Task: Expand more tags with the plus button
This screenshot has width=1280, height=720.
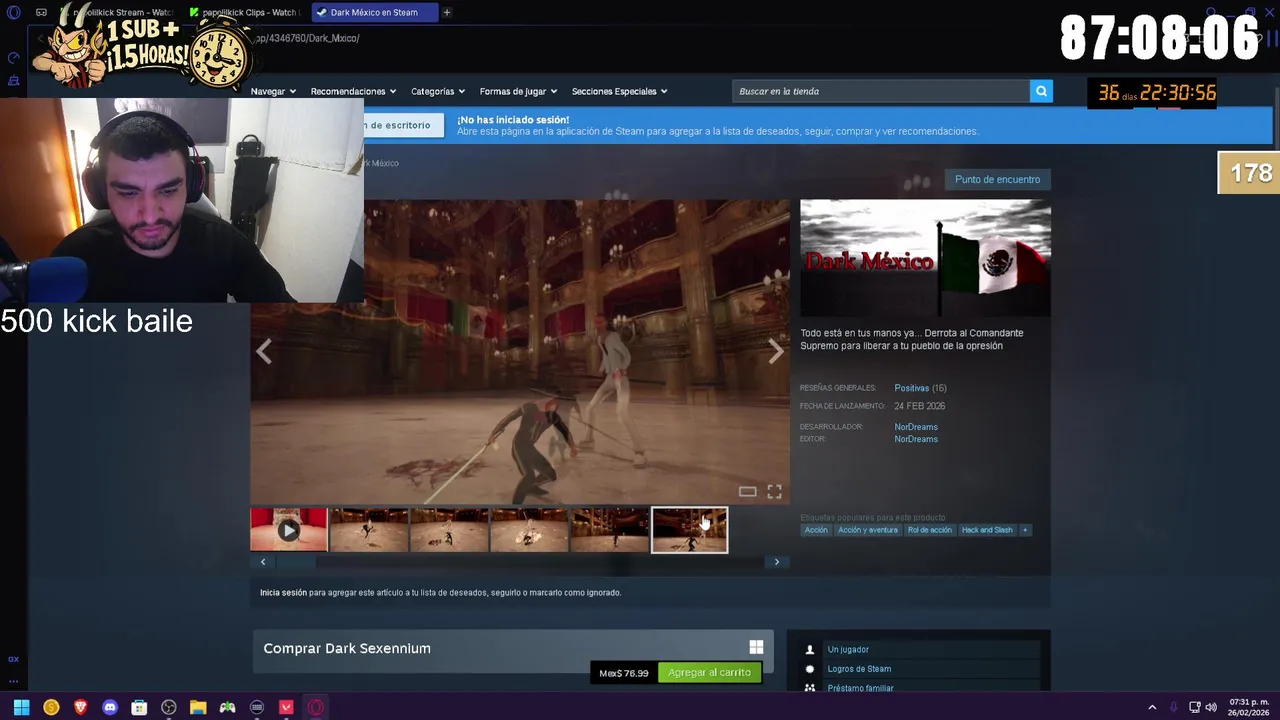Action: point(1024,530)
